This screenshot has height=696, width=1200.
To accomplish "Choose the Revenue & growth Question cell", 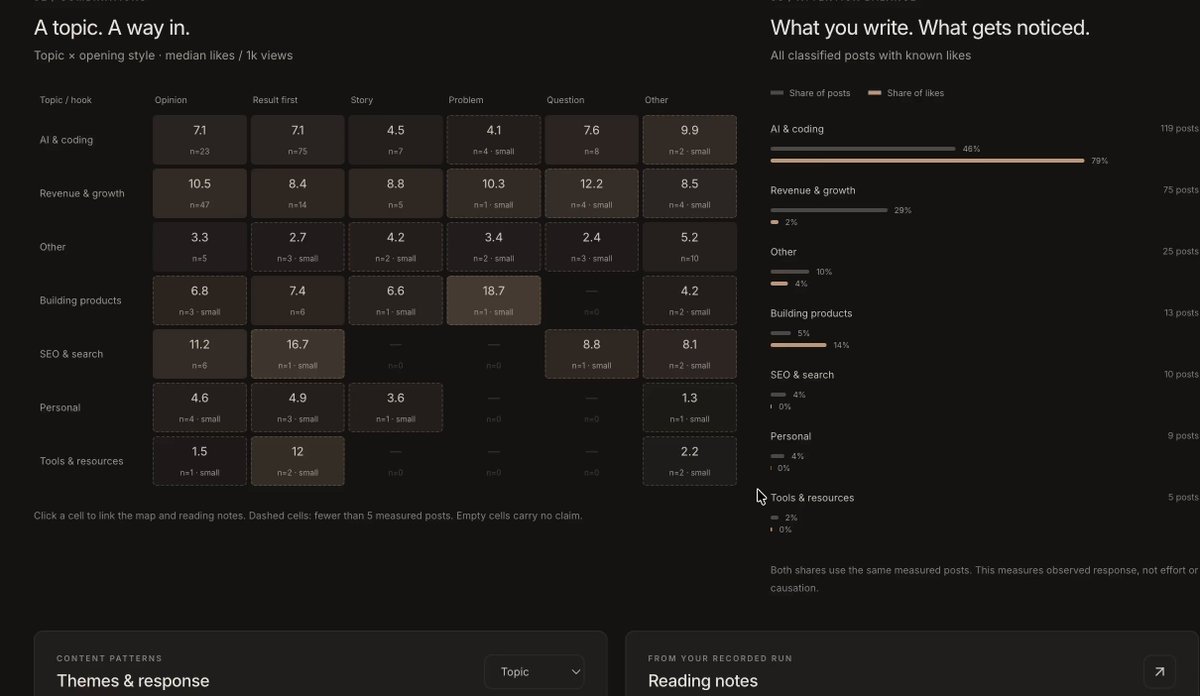I will (592, 193).
